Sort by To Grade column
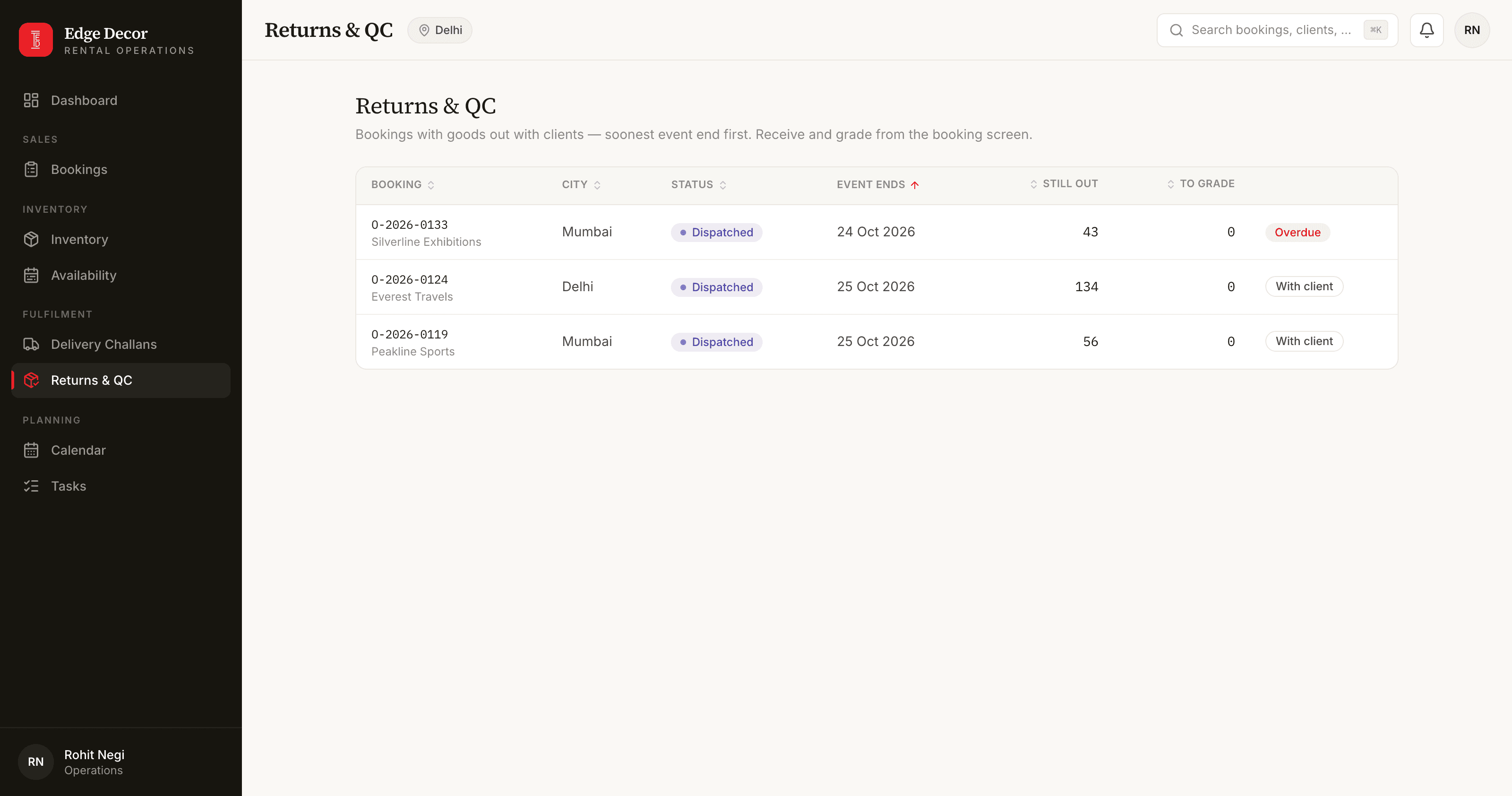This screenshot has height=796, width=1512. tap(1201, 184)
